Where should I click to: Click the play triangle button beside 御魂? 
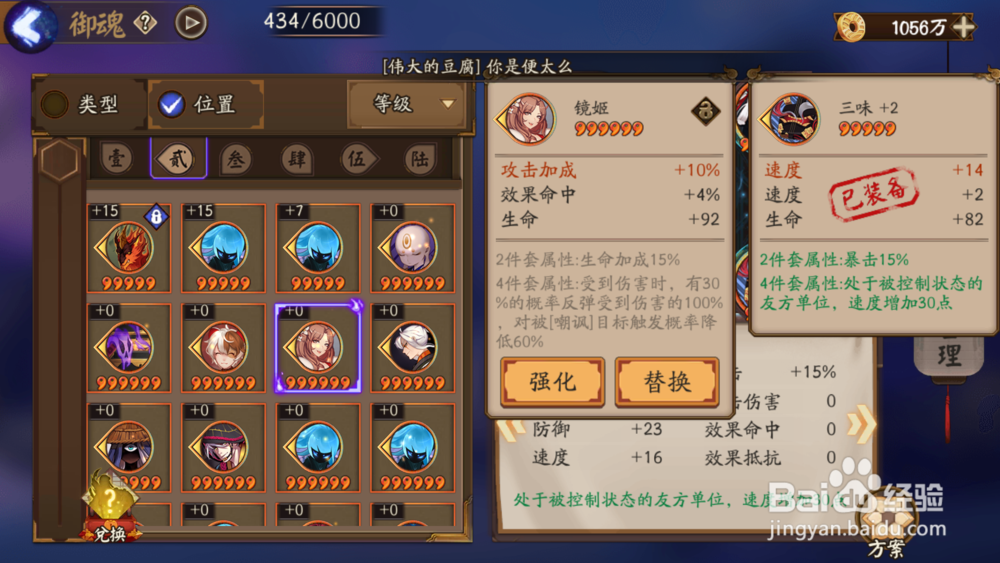tap(191, 23)
